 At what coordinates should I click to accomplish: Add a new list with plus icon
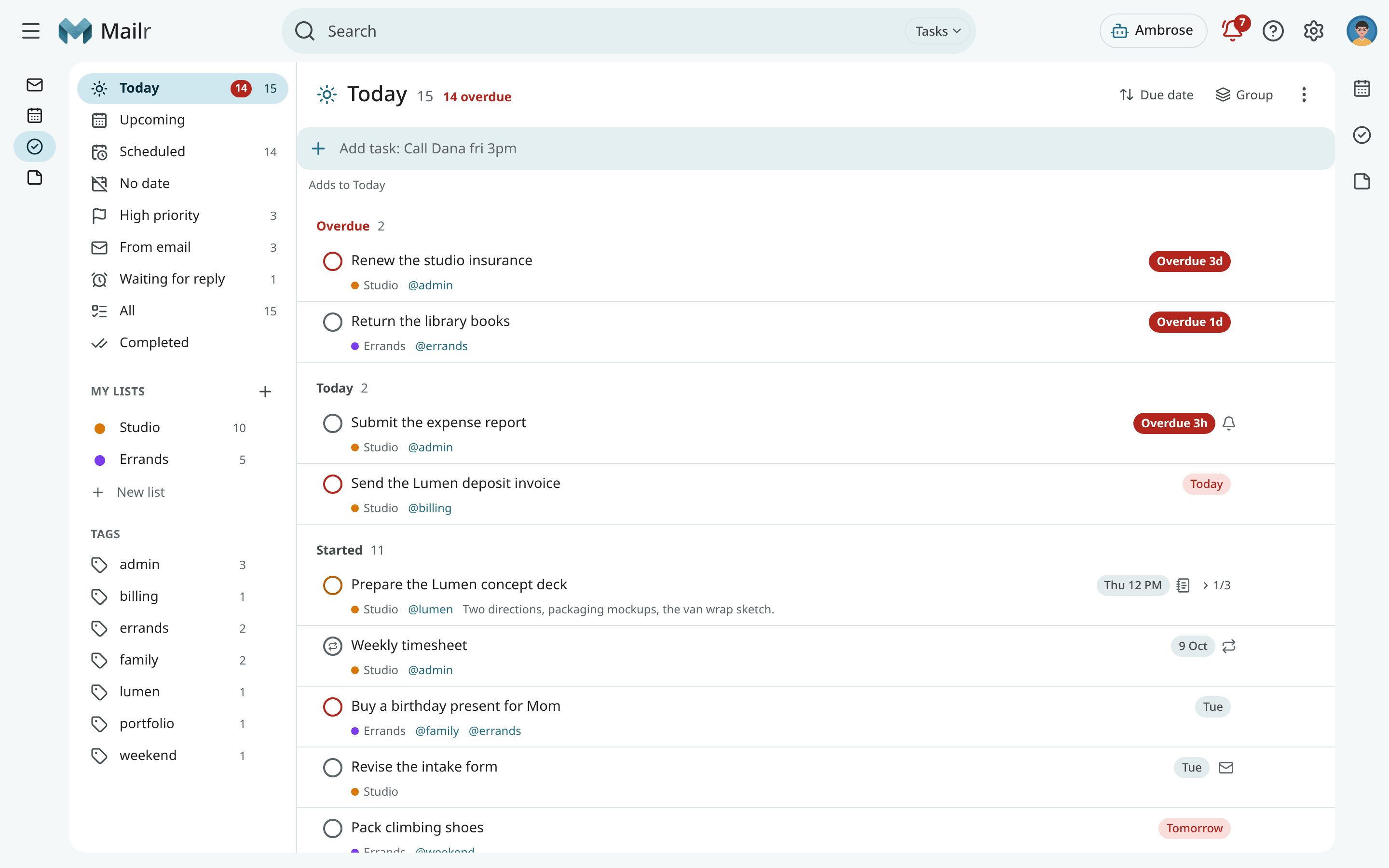click(265, 392)
